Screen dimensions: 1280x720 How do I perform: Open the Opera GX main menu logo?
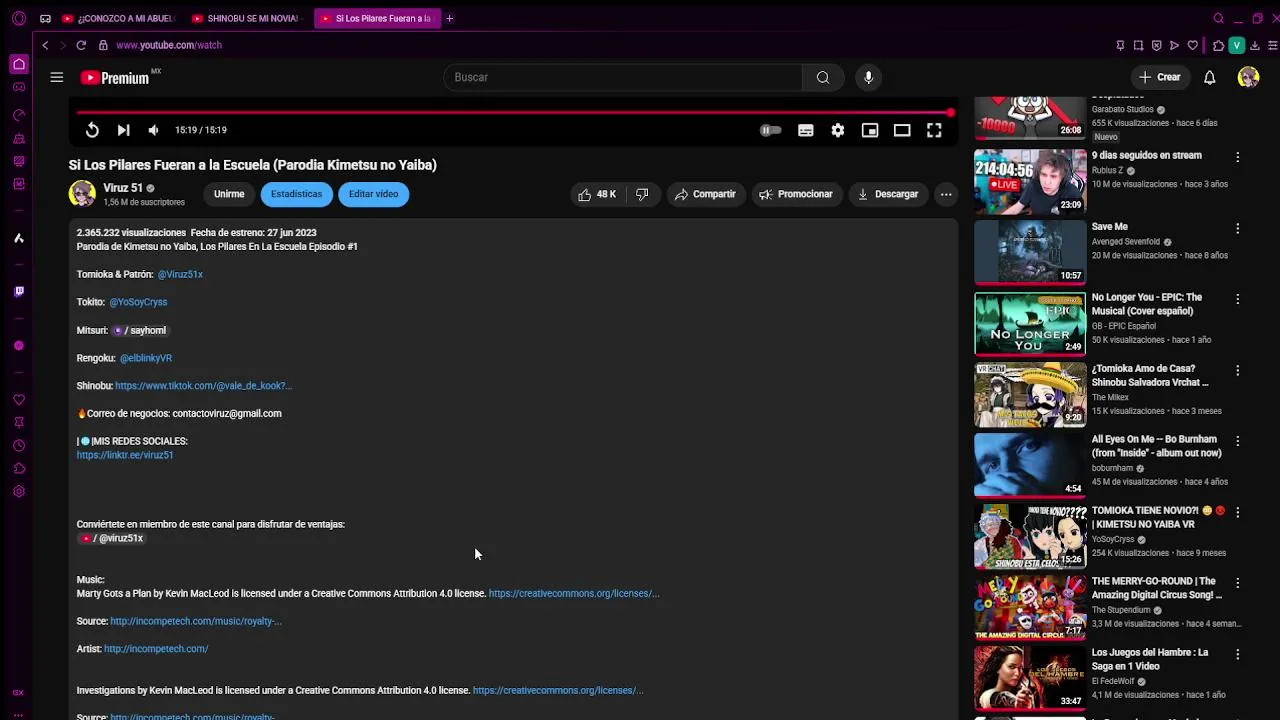coord(19,18)
